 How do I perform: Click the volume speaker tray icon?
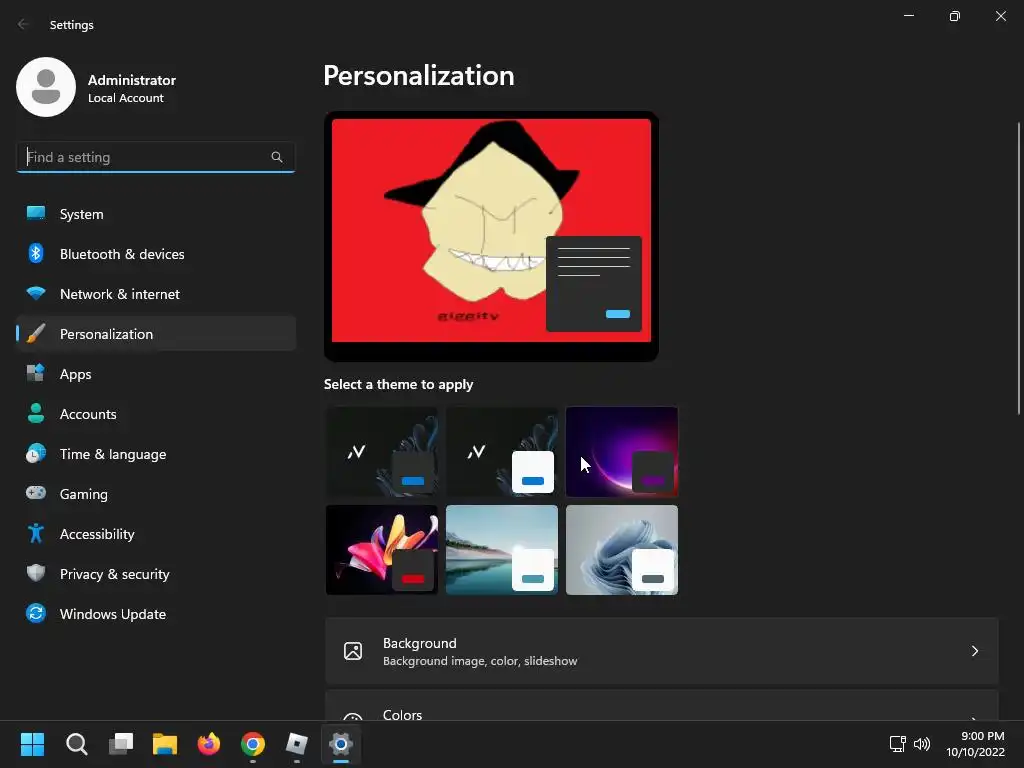(921, 744)
